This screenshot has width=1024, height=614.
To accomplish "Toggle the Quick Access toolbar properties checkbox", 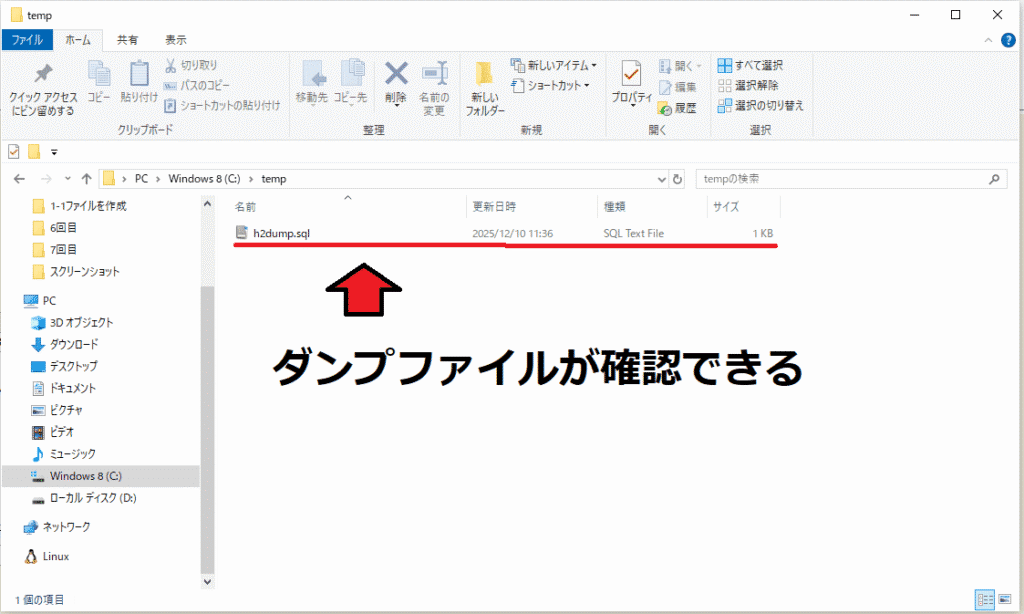I will tap(14, 152).
